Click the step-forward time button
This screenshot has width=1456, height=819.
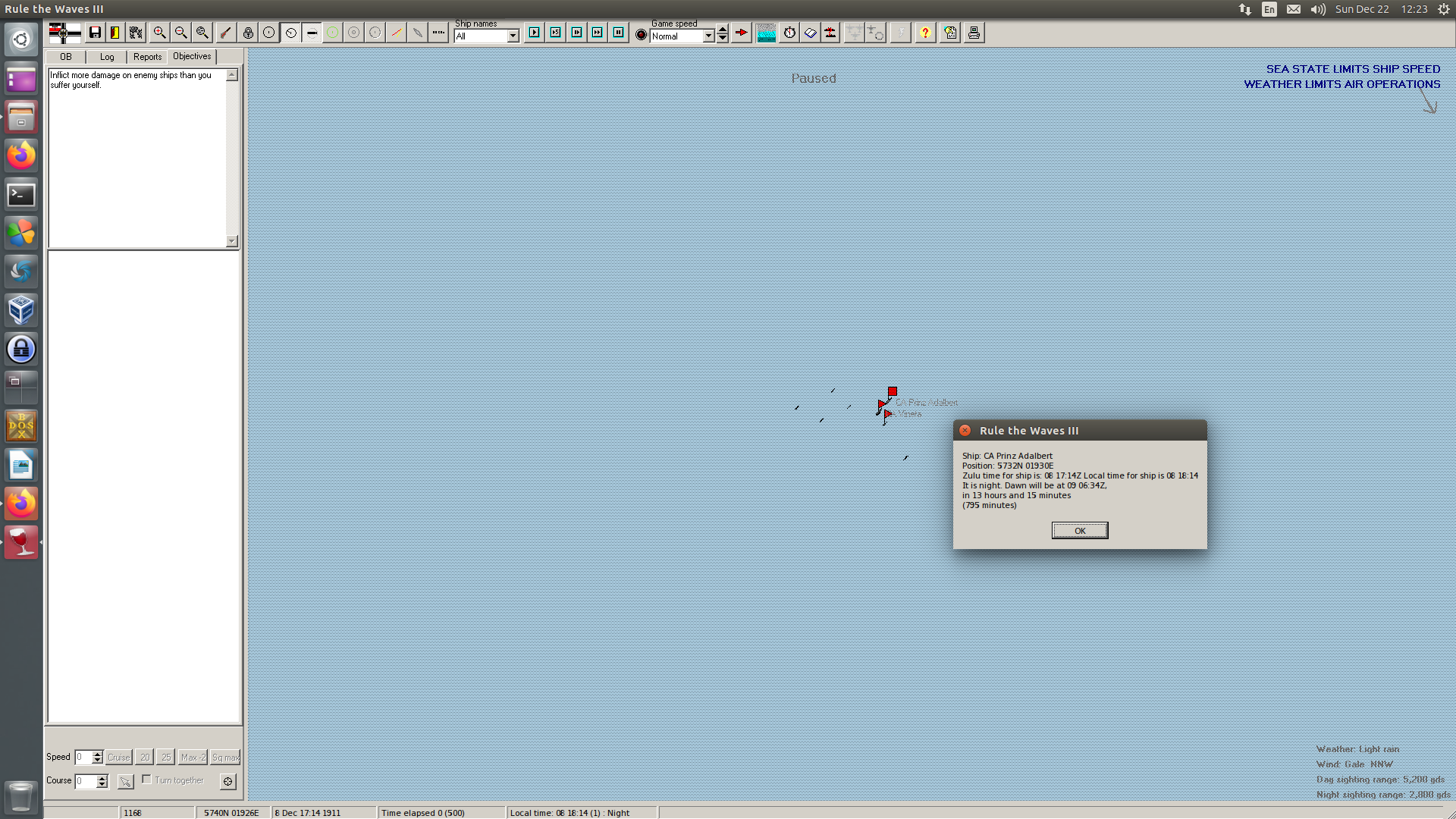point(577,33)
